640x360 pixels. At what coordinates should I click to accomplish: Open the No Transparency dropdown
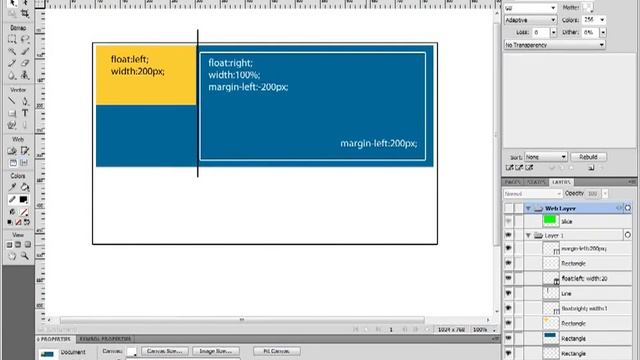point(554,45)
